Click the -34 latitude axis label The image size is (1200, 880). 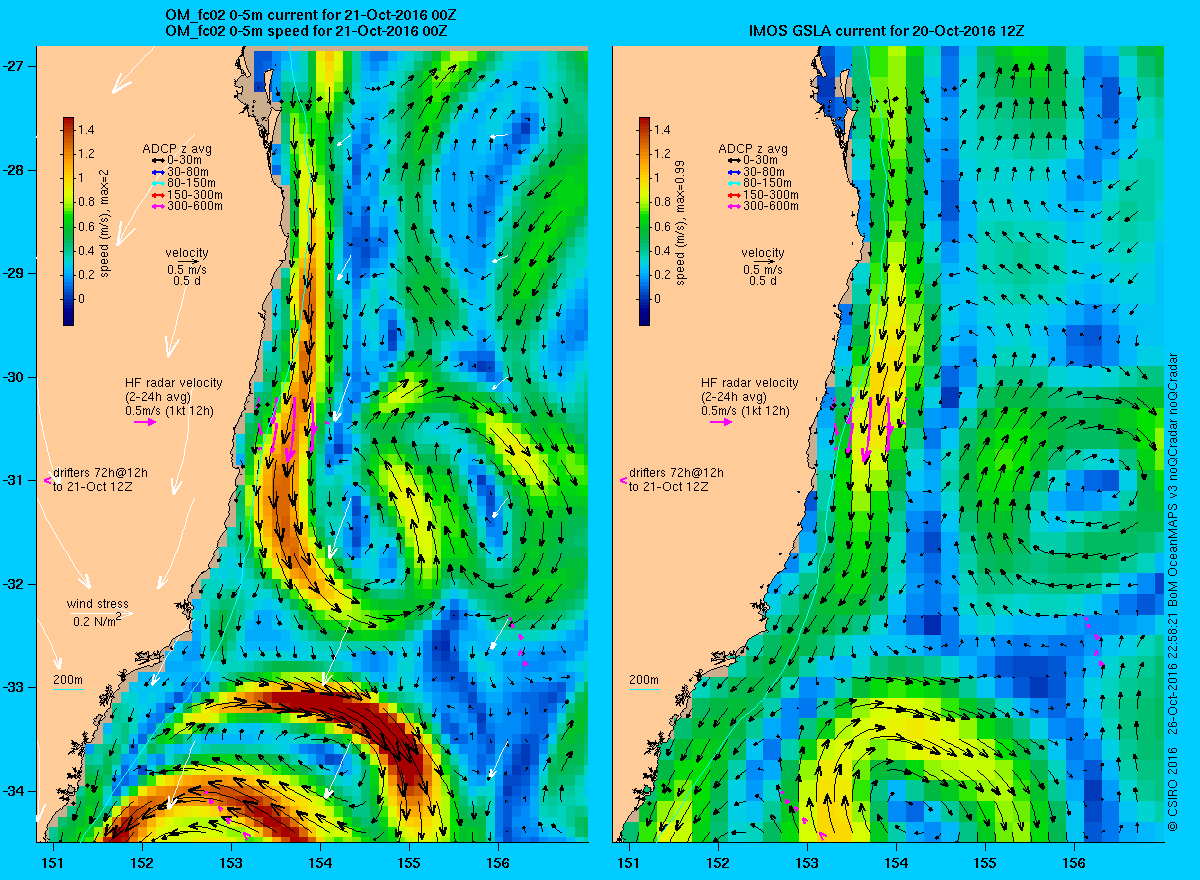pyautogui.click(x=13, y=791)
